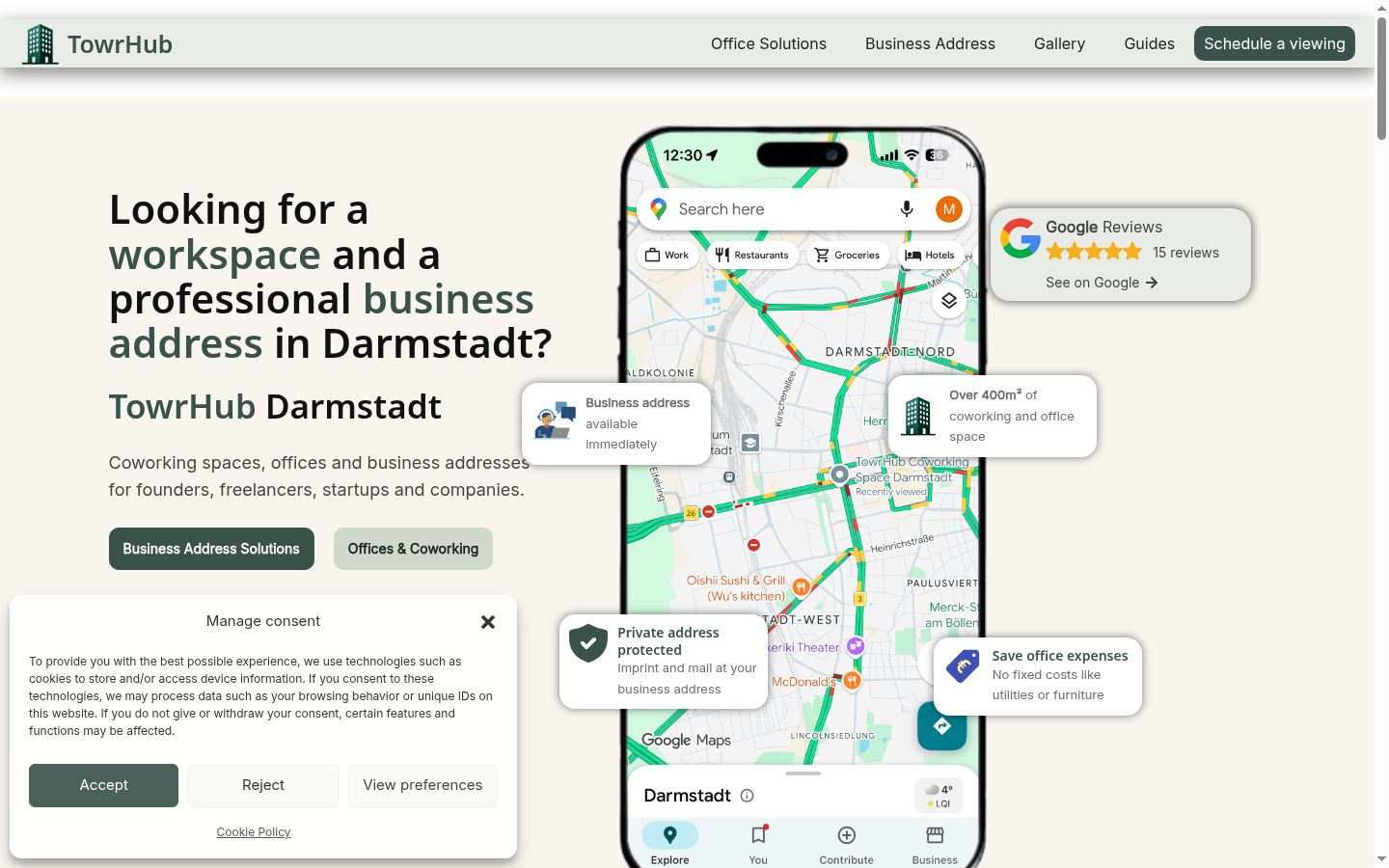Tap the Restaurants filter chip
Image resolution: width=1389 pixels, height=868 pixels.
tap(752, 256)
